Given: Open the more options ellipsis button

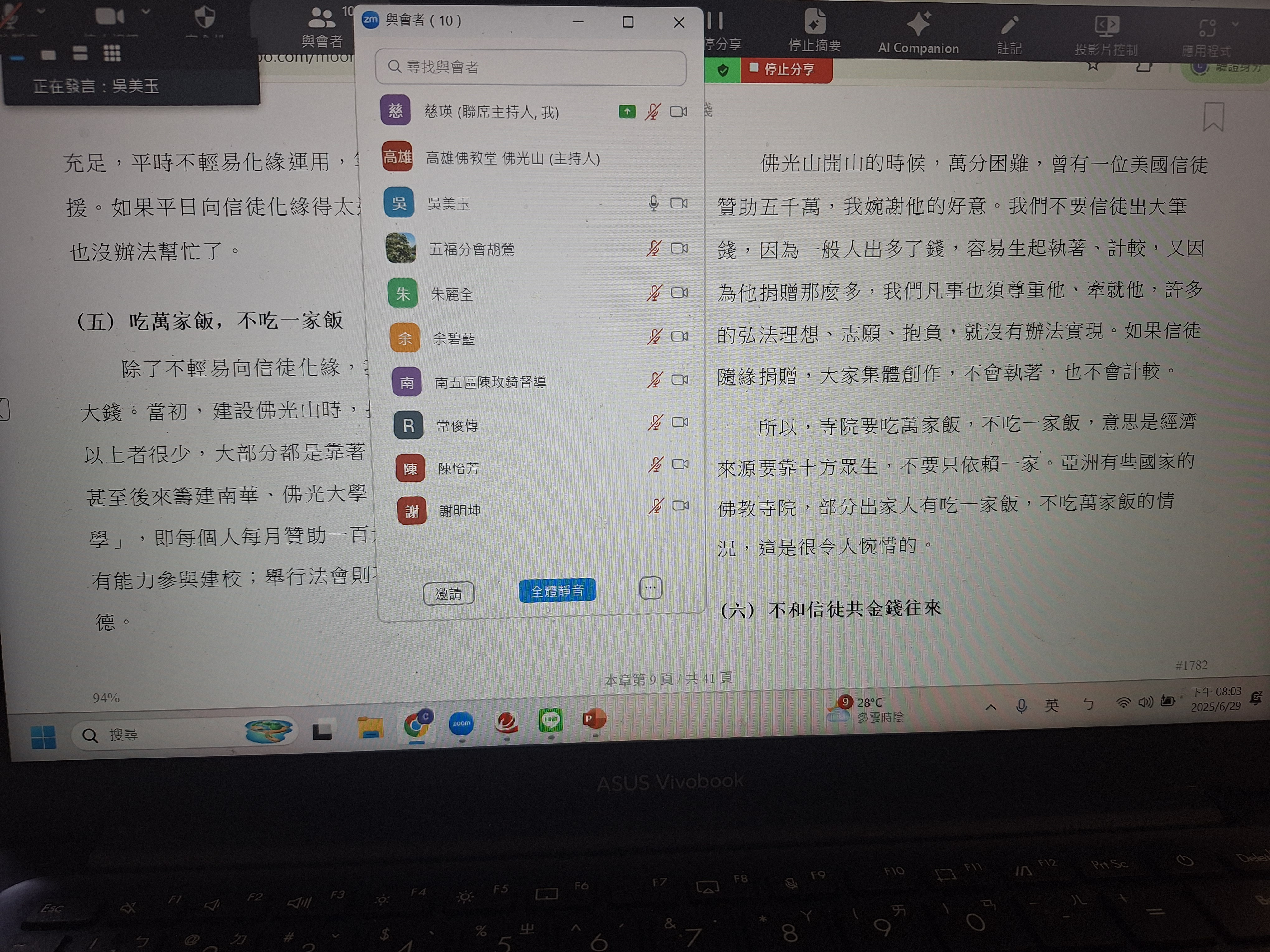Looking at the screenshot, I should click(x=651, y=588).
